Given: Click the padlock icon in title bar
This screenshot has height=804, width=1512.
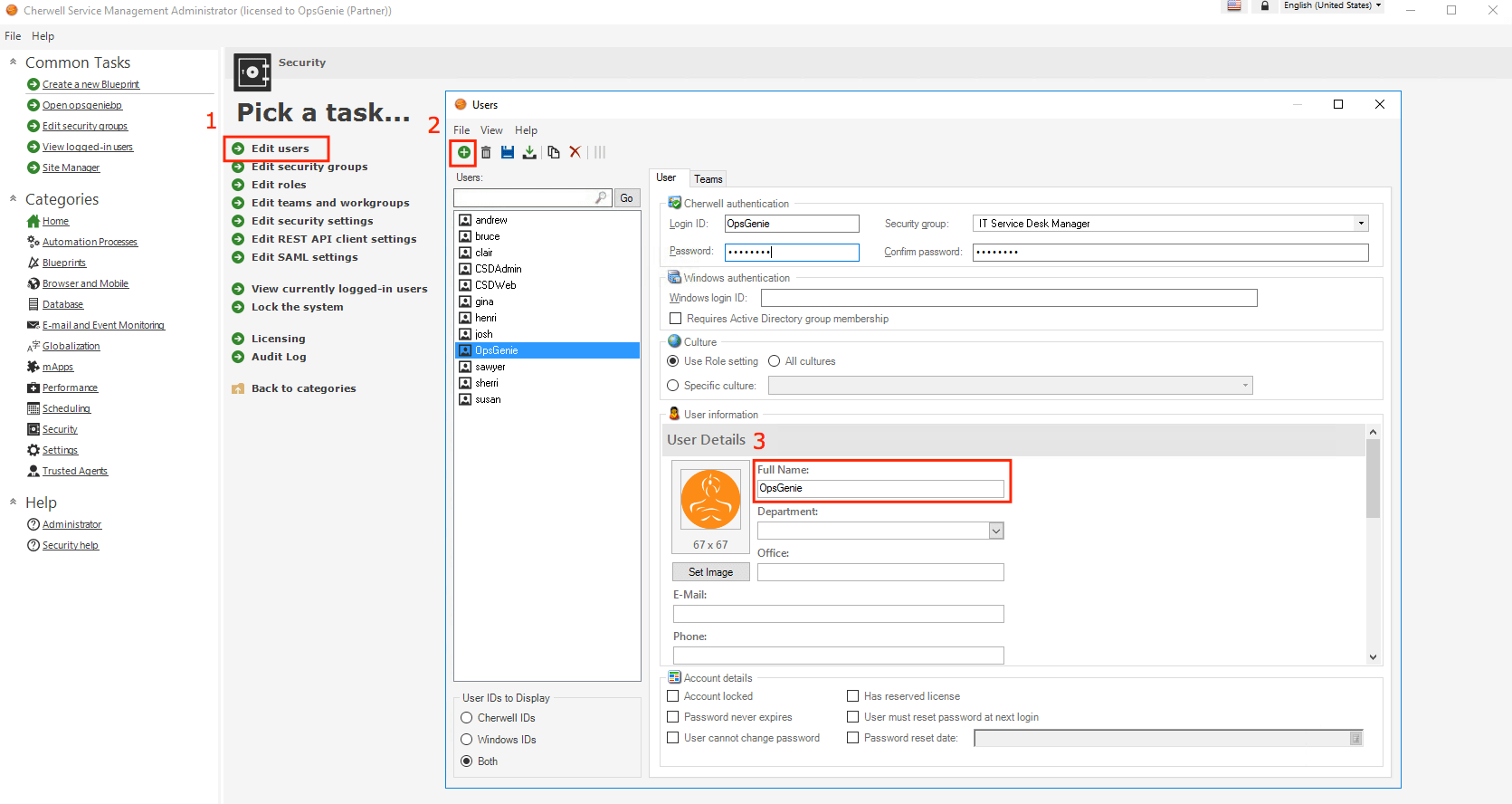Looking at the screenshot, I should pos(1265,6).
